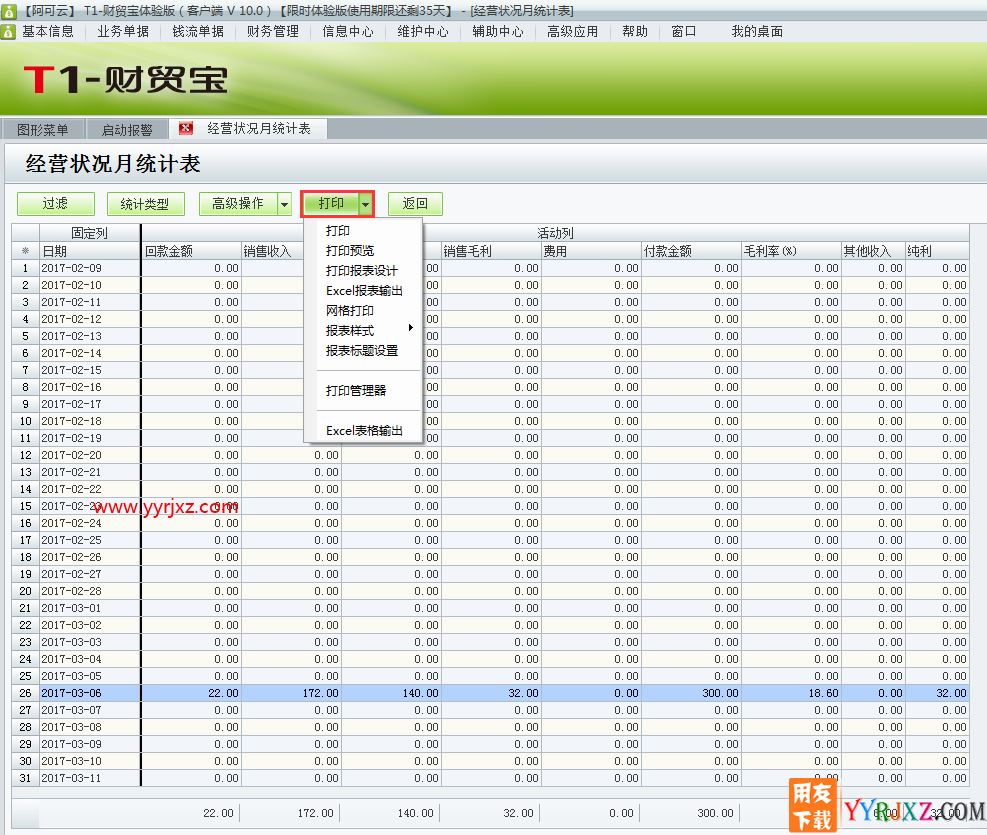Click row number 31 header
The image size is (987, 835).
[25, 778]
